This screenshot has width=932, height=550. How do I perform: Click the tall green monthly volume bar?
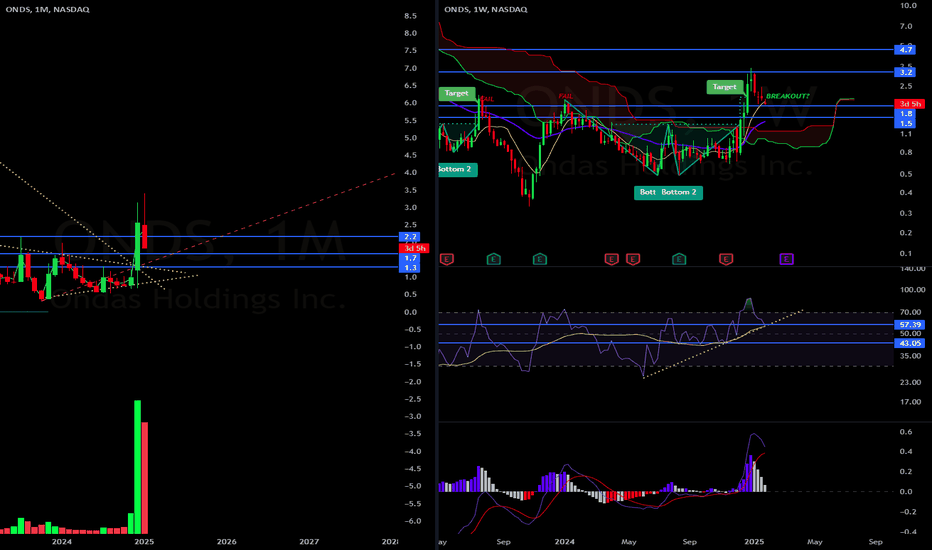137,467
